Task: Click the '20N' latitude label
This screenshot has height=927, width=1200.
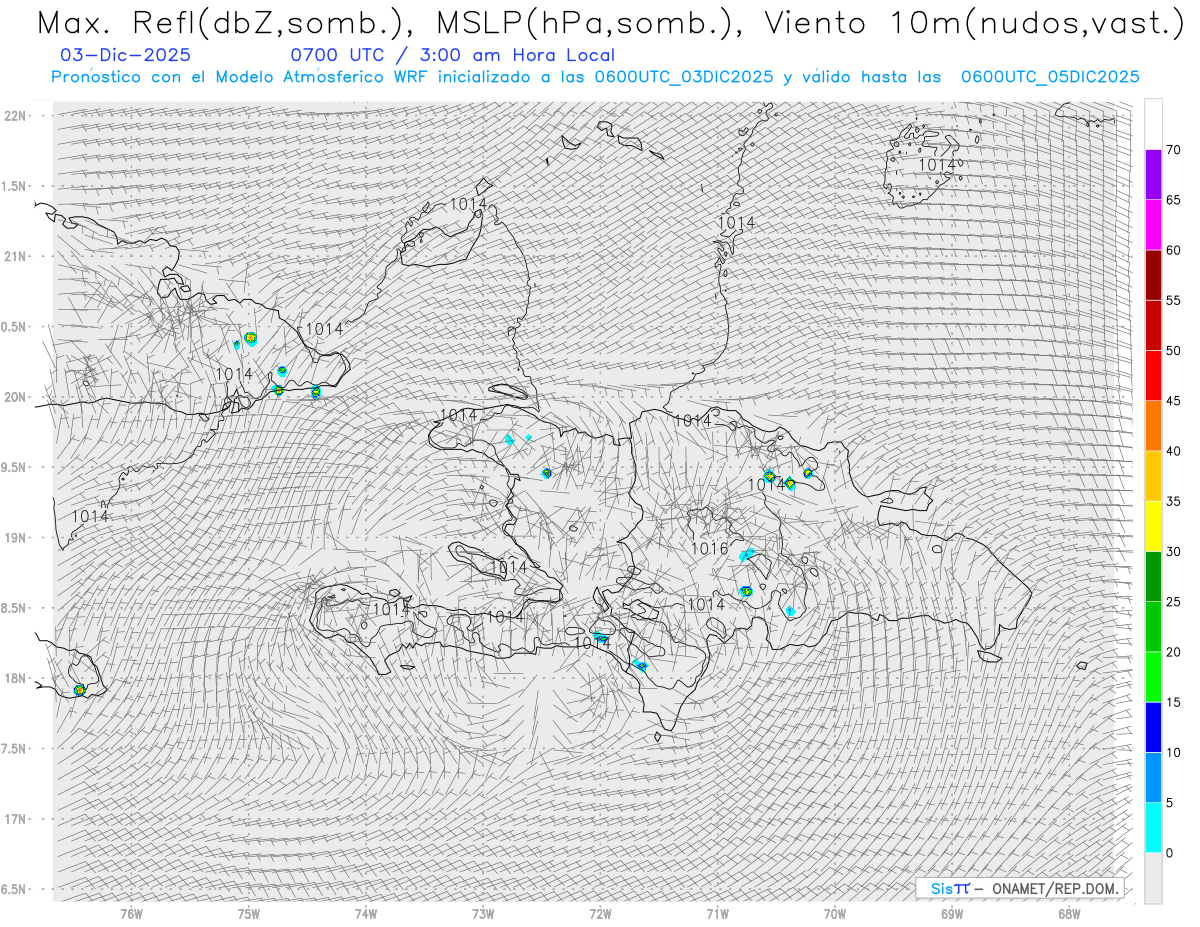Action: tap(14, 397)
